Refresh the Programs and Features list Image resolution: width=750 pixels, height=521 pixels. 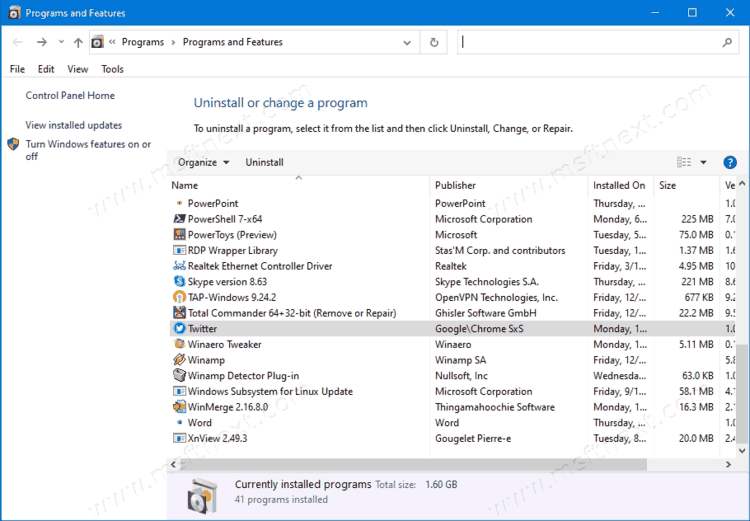click(x=434, y=42)
